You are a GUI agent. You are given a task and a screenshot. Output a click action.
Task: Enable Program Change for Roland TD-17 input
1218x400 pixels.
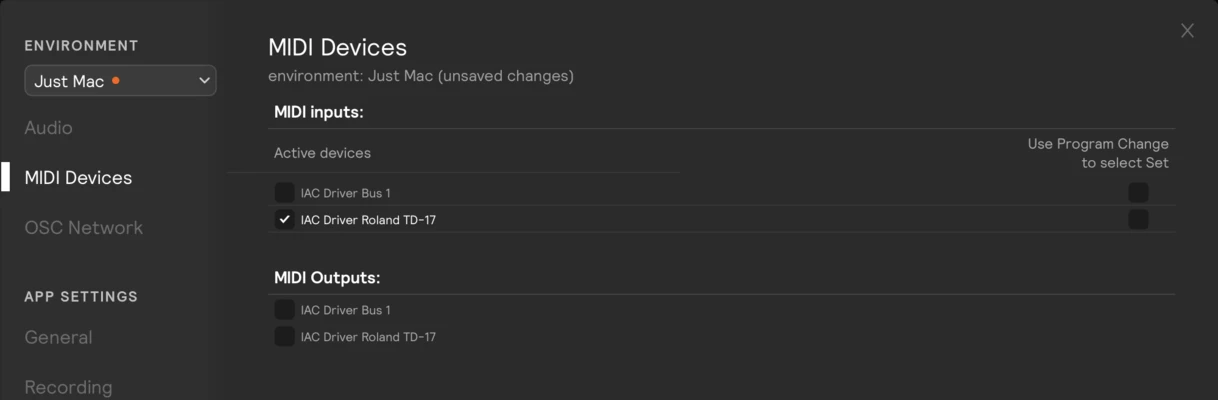coord(1138,219)
